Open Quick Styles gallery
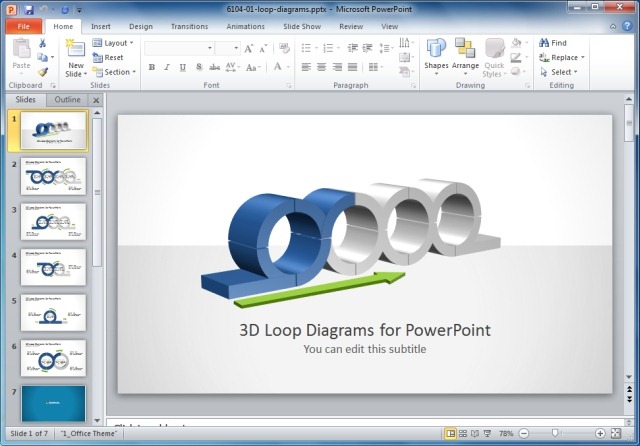The height and width of the screenshot is (446, 640). pyautogui.click(x=494, y=58)
